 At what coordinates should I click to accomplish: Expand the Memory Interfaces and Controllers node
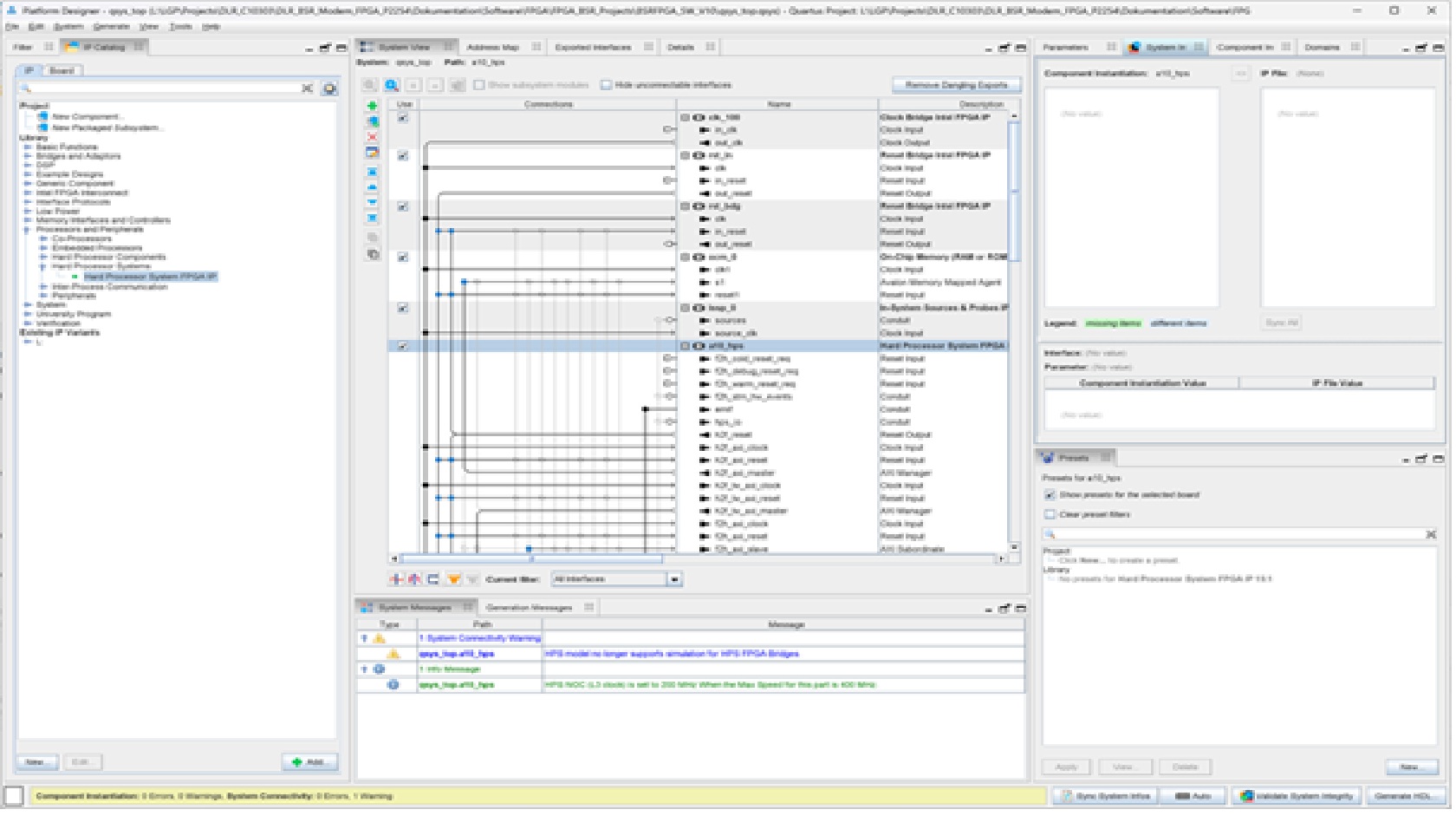(x=28, y=220)
